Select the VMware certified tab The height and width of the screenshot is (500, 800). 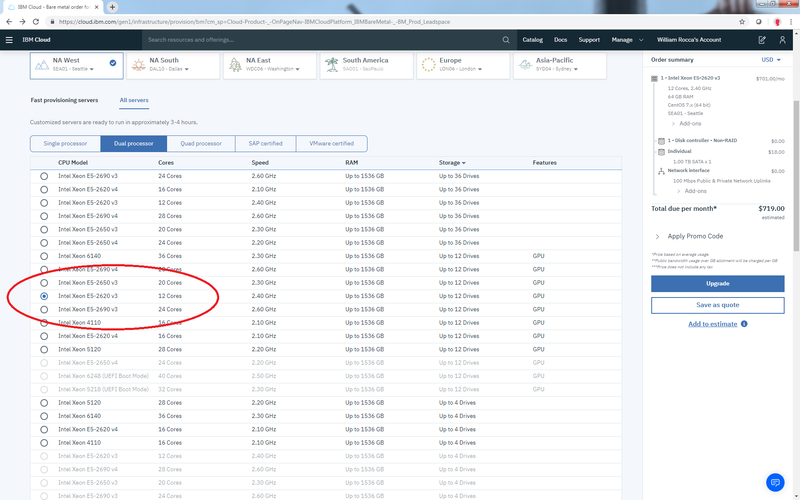tap(332, 144)
